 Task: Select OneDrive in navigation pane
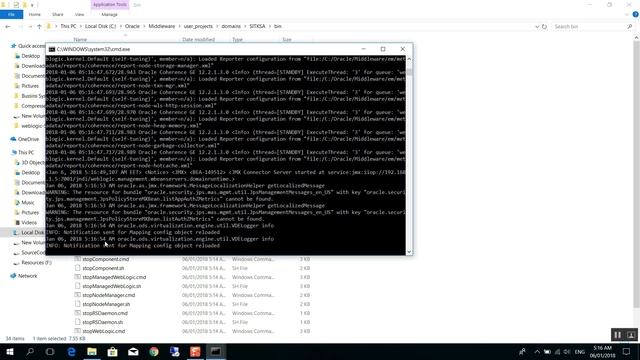click(x=28, y=139)
